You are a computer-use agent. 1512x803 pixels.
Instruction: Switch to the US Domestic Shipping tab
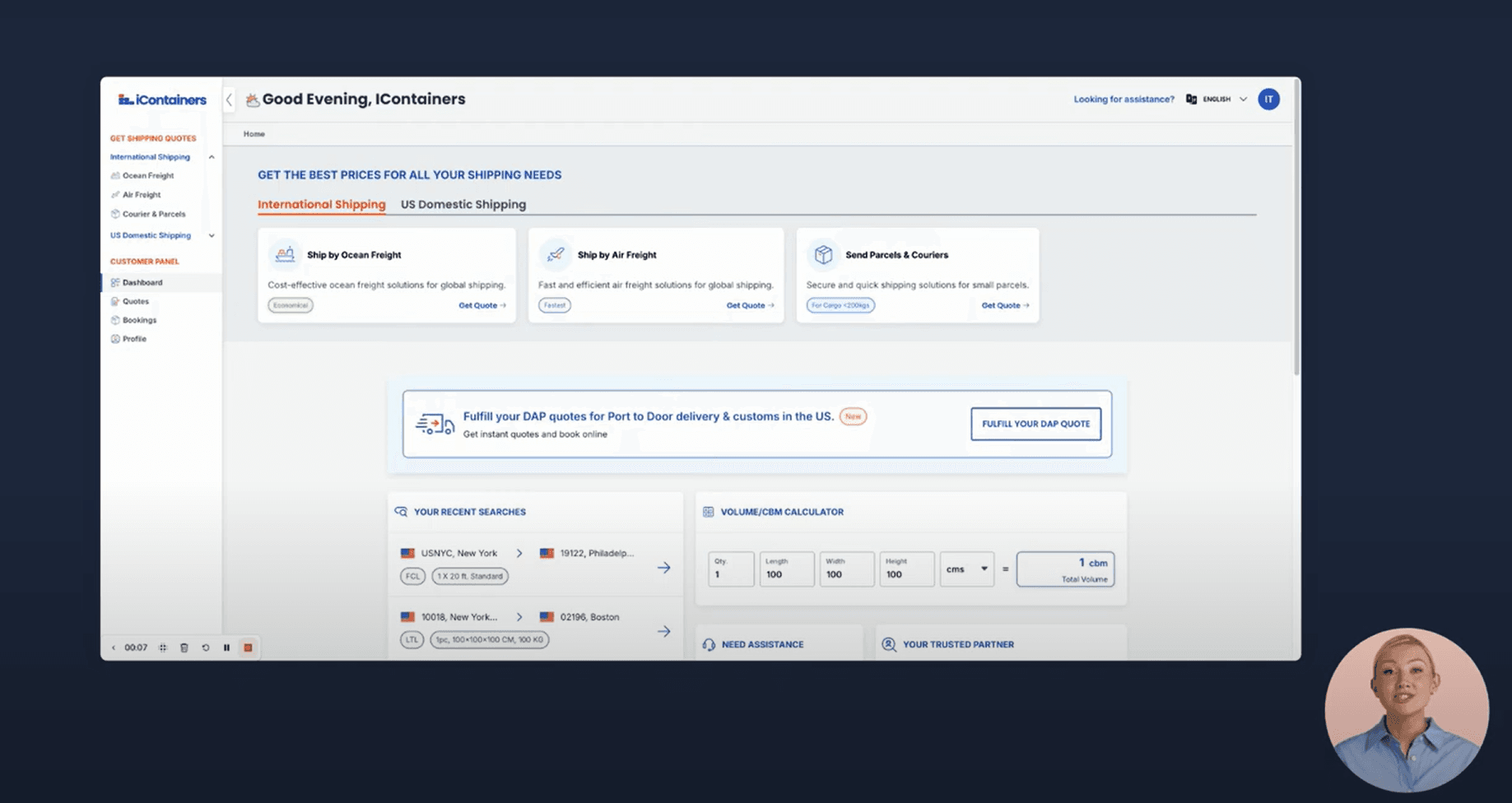click(463, 205)
